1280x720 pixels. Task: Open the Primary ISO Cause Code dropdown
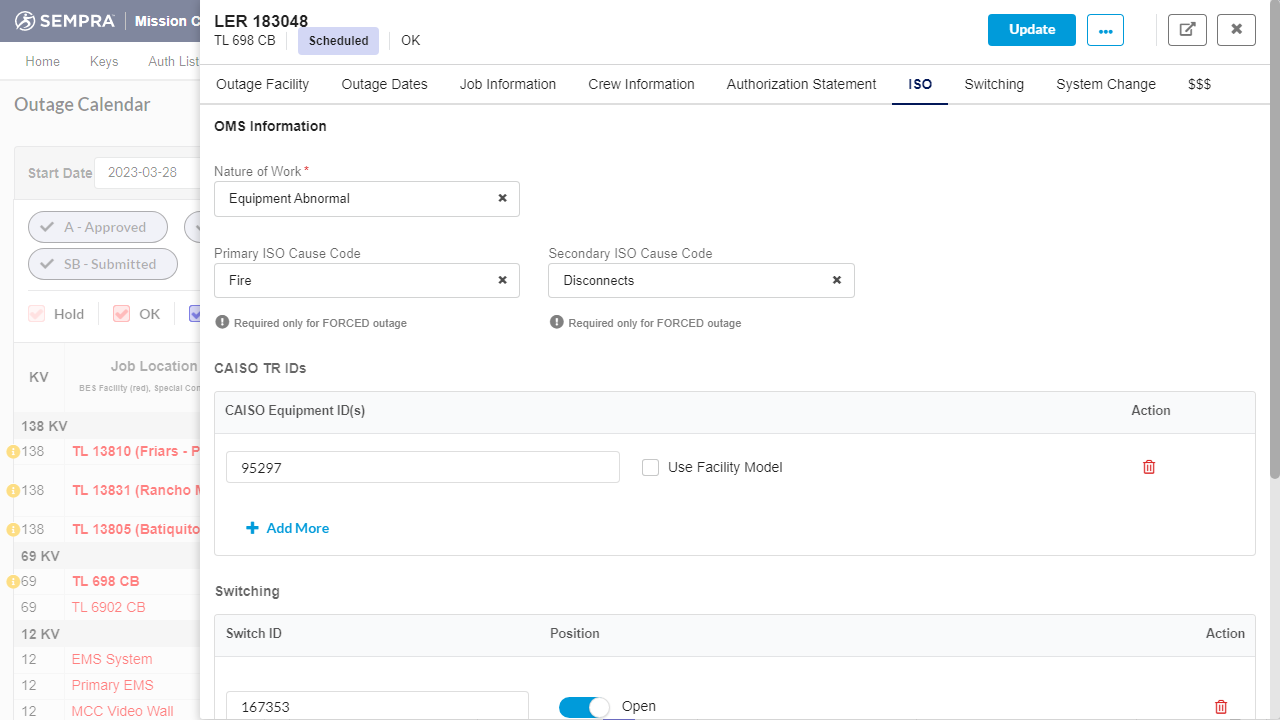[x=355, y=280]
